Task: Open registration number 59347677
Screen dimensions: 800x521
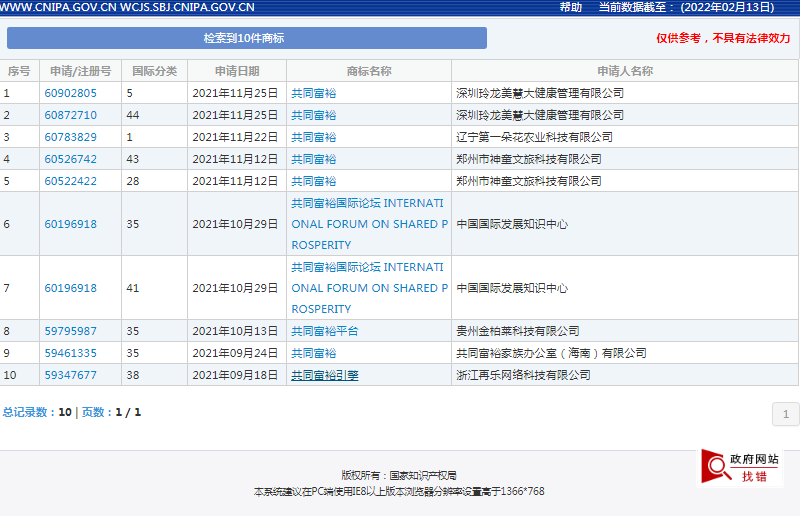Action: 70,375
